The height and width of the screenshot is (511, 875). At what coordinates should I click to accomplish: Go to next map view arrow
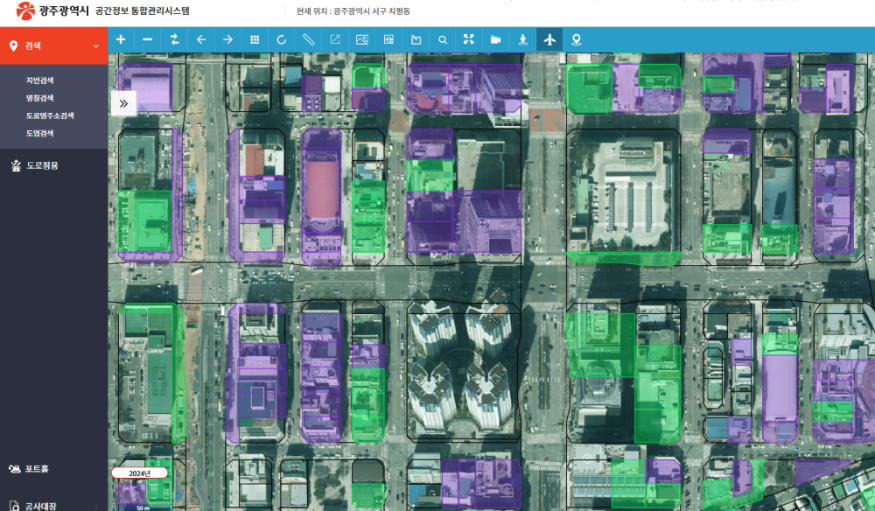[x=228, y=39]
